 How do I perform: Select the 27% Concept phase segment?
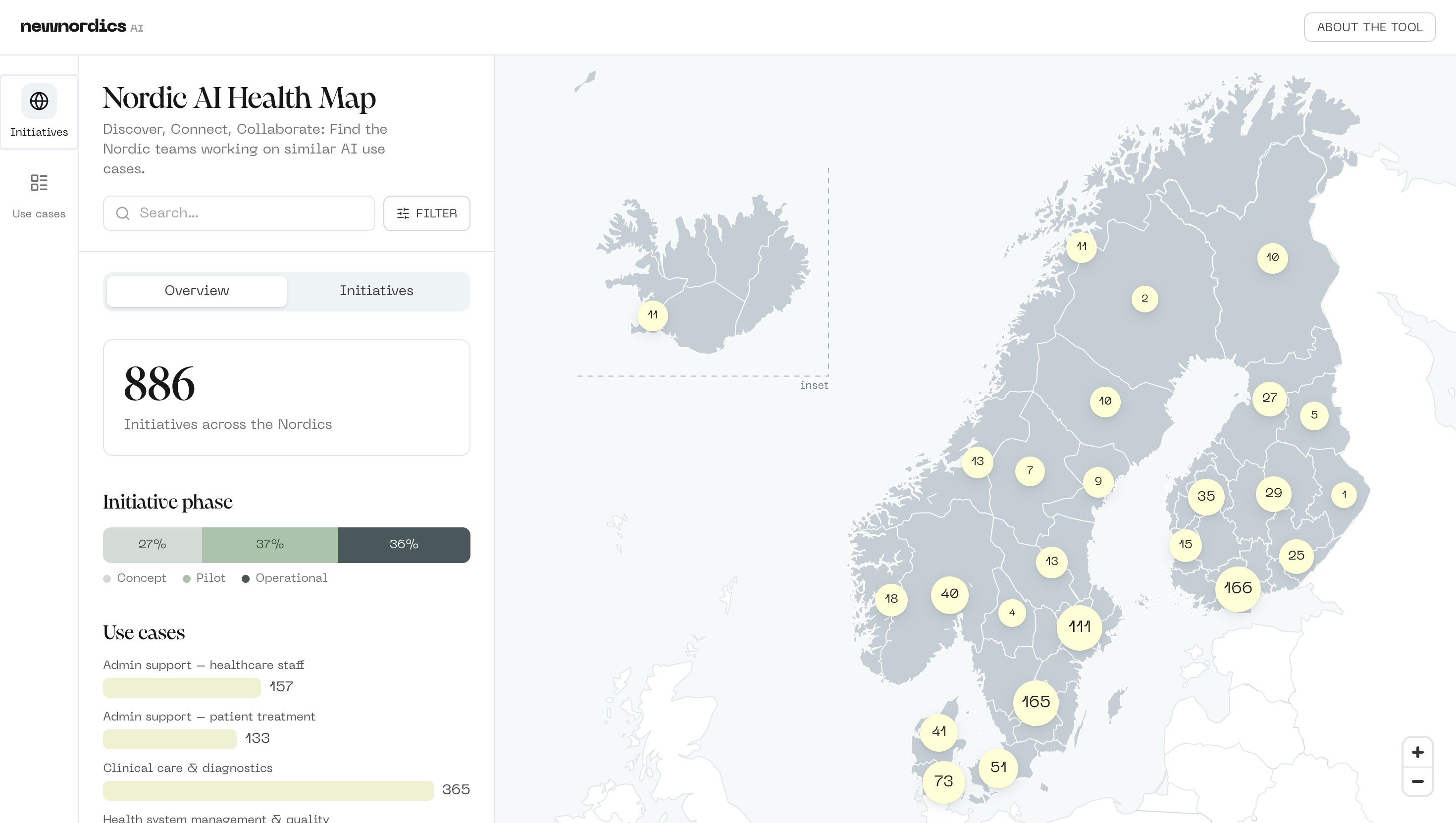[x=152, y=545]
